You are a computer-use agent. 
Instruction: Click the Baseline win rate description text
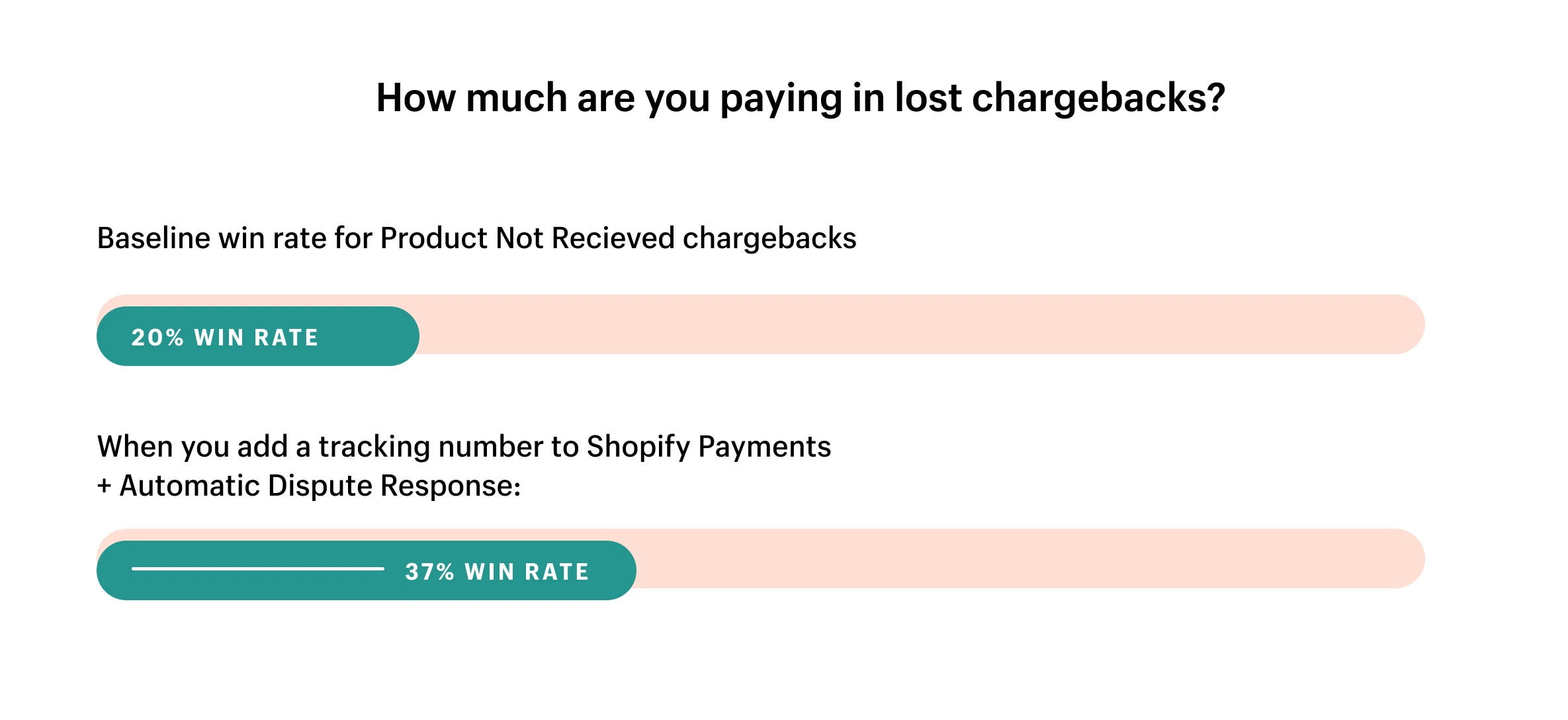(x=476, y=238)
